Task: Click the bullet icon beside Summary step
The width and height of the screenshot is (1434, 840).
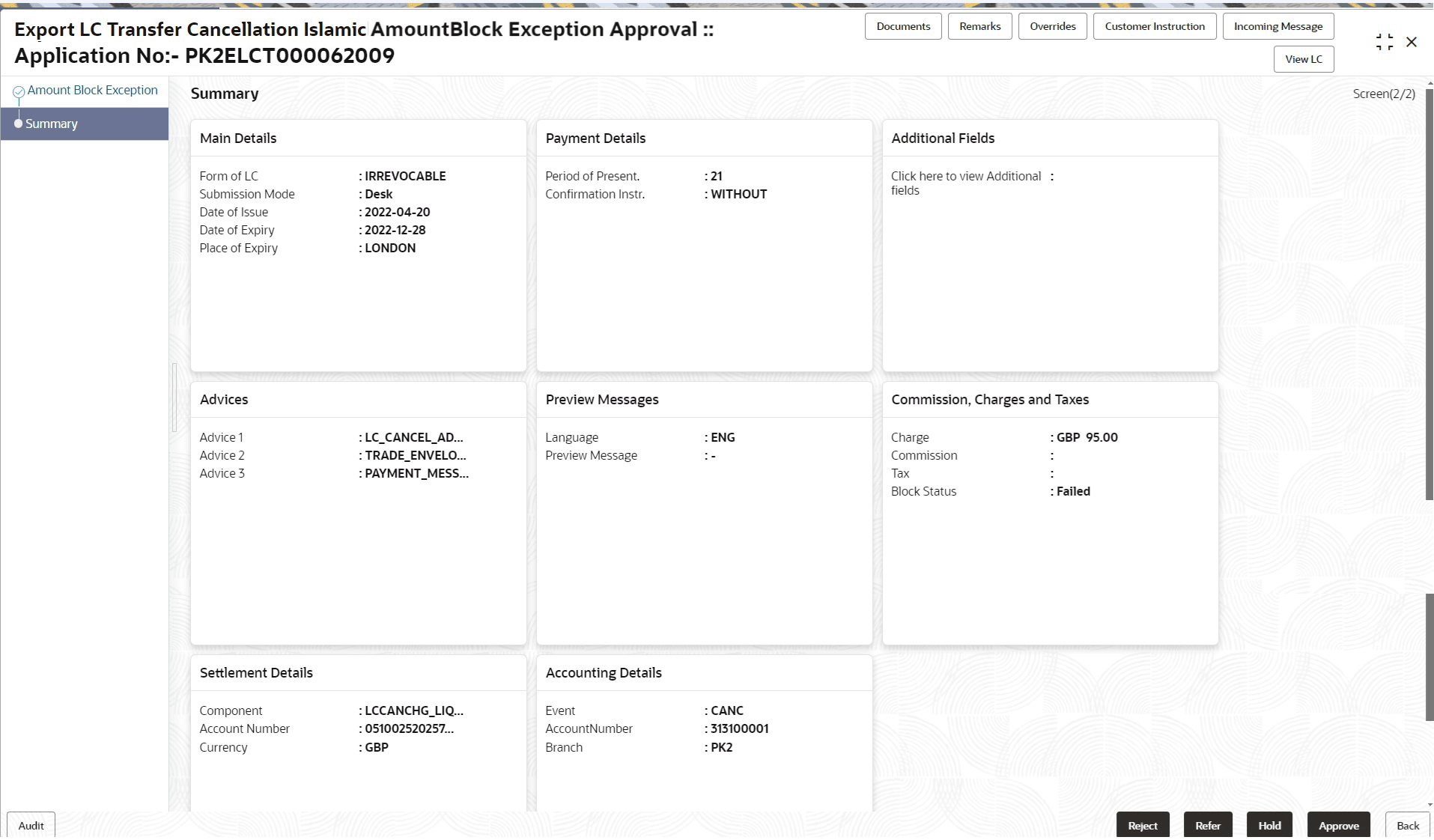Action: click(19, 124)
